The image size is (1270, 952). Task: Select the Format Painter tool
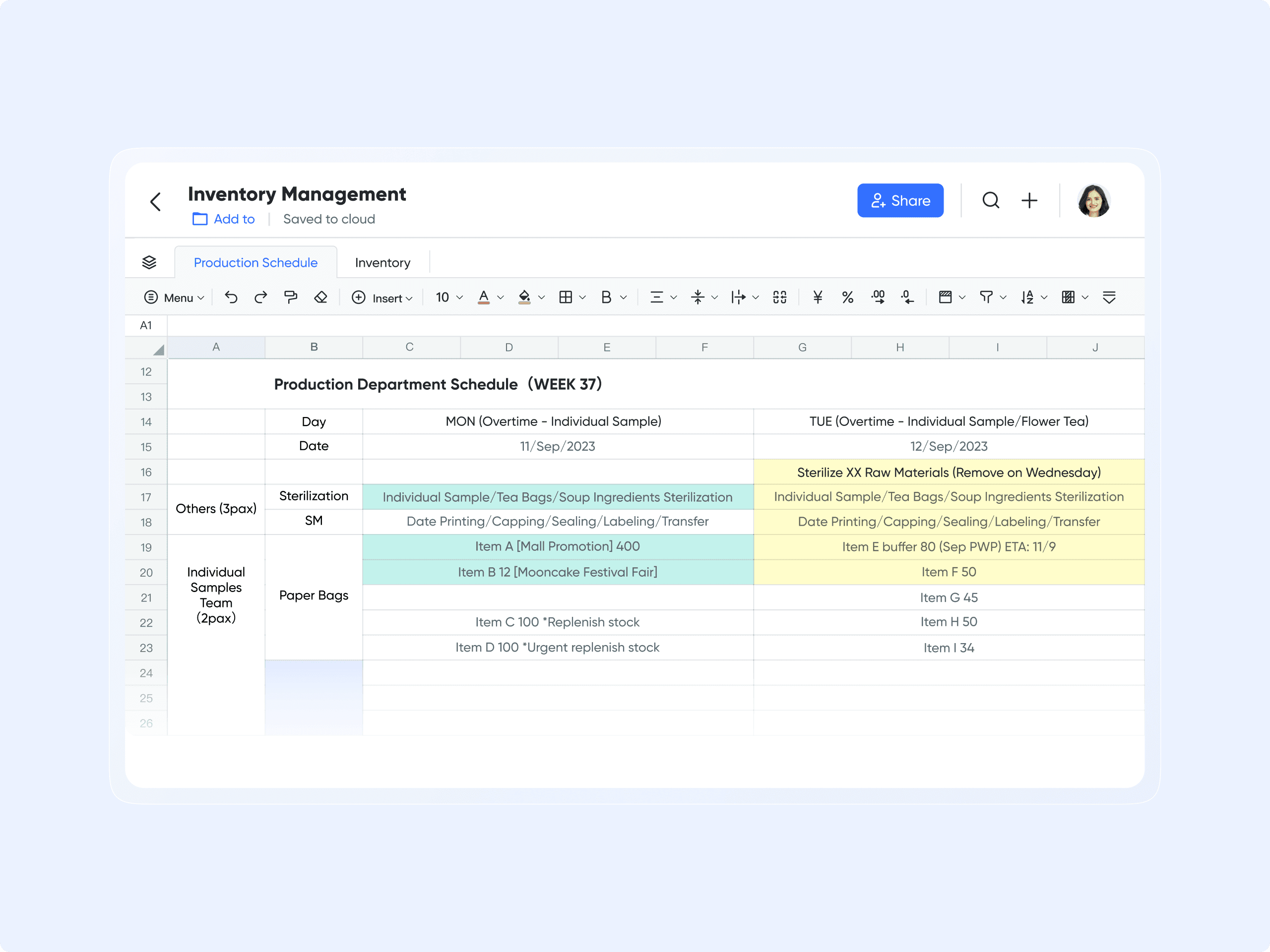point(291,297)
